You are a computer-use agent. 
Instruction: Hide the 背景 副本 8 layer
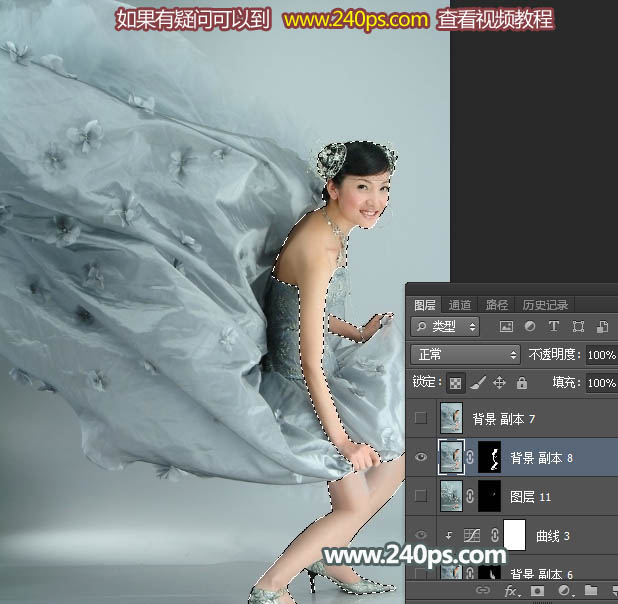point(421,457)
